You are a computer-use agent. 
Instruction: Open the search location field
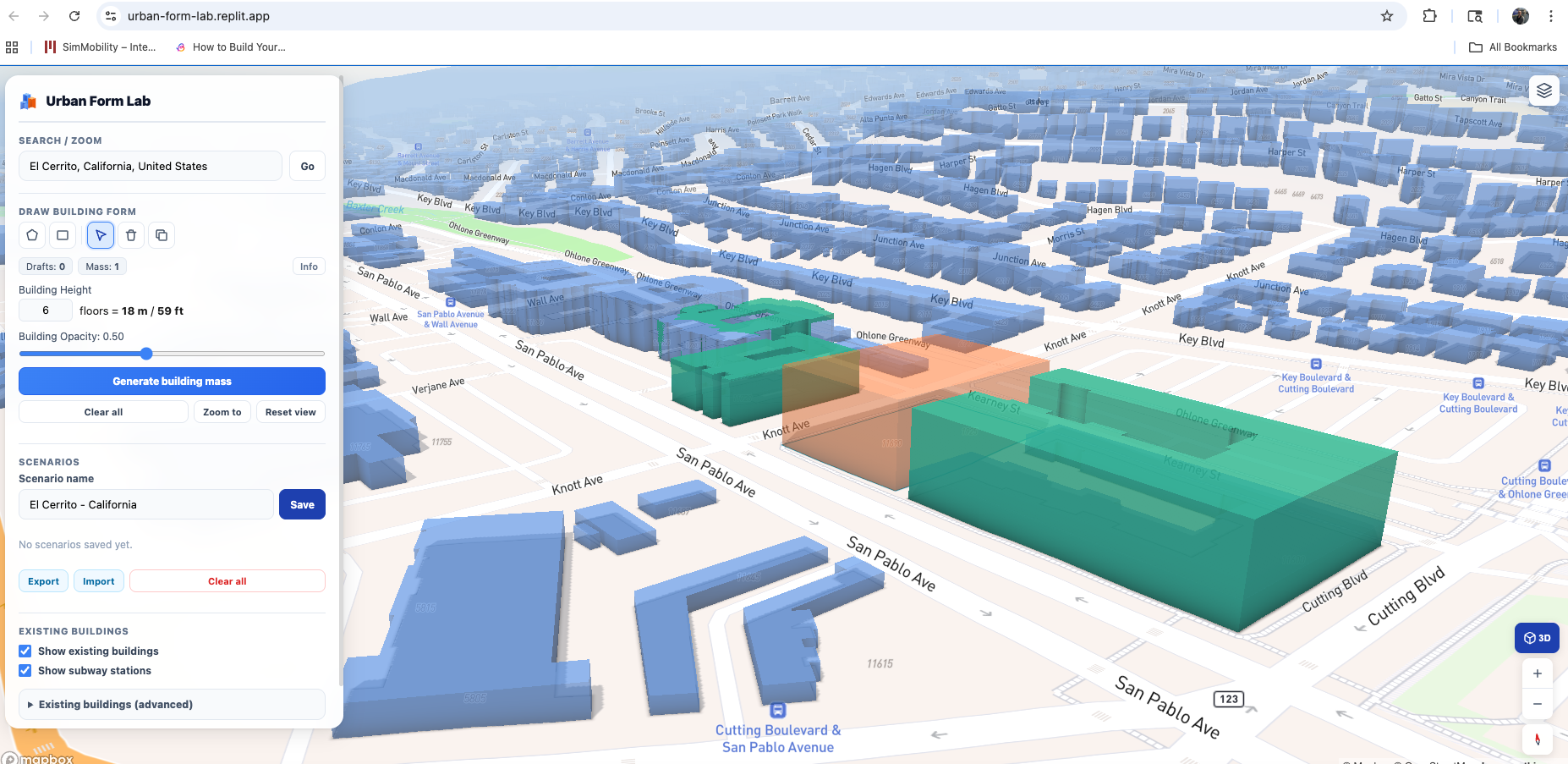click(150, 166)
